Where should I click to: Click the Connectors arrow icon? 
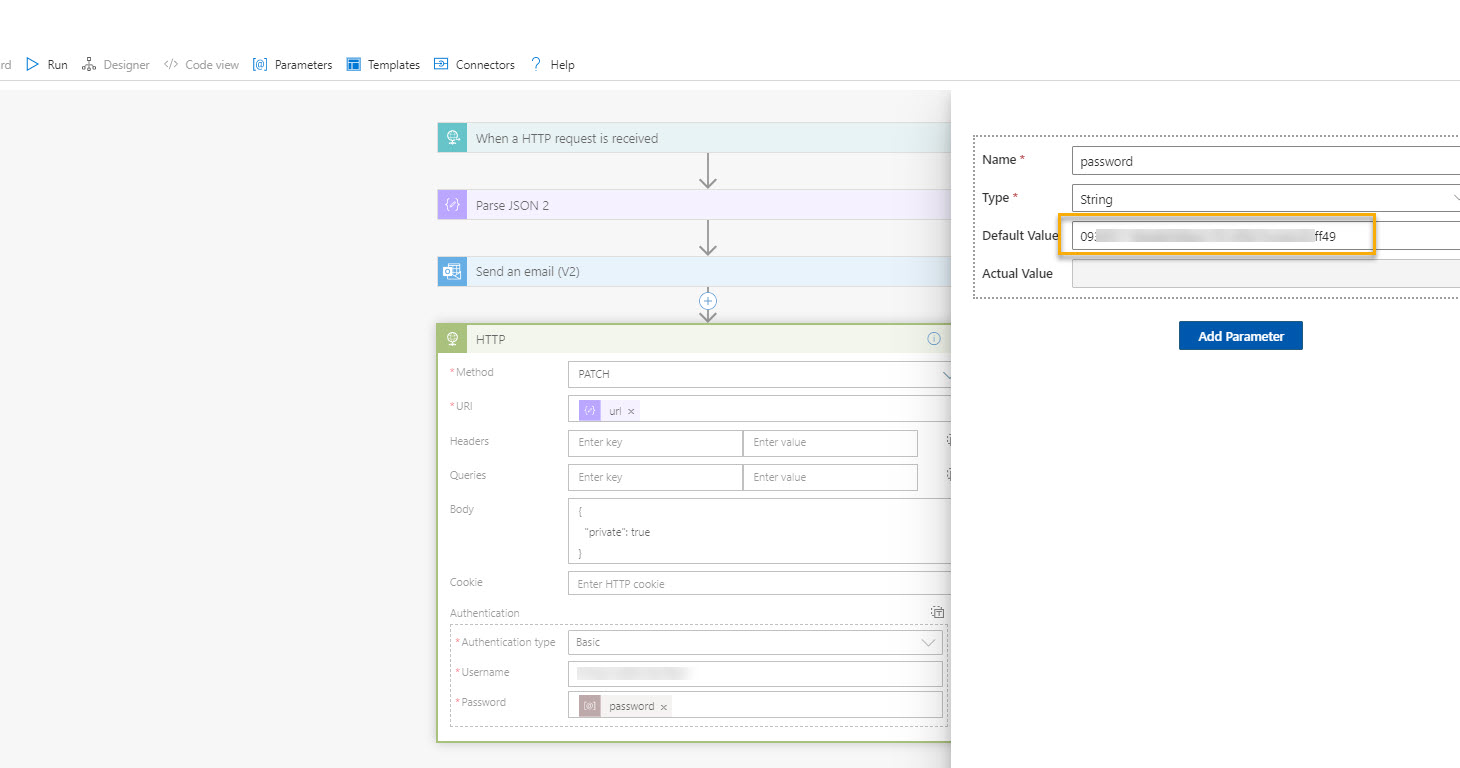pos(441,64)
